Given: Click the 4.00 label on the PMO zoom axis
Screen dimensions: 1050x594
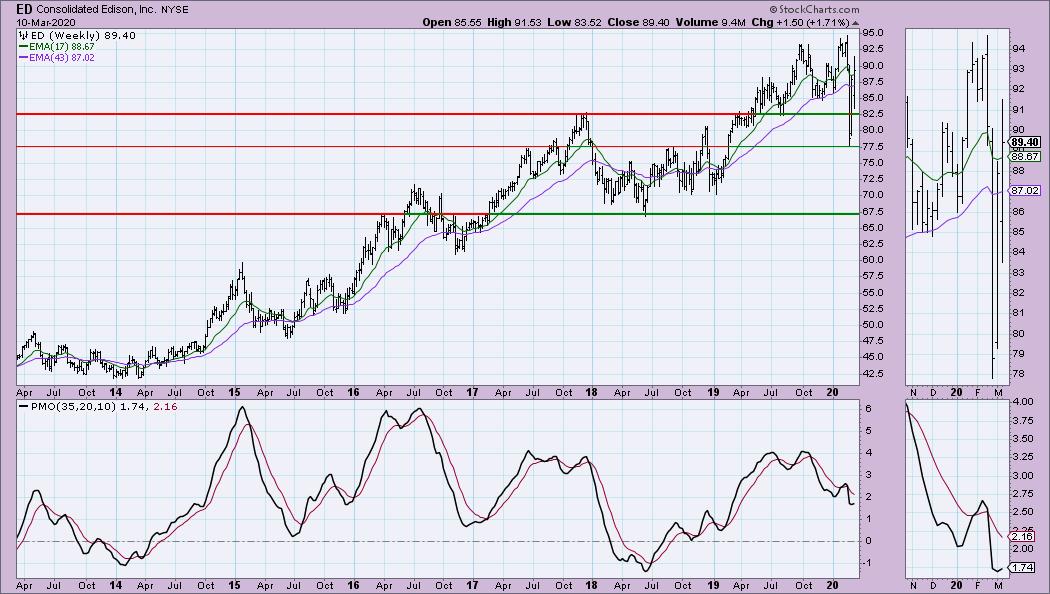Looking at the screenshot, I should pyautogui.click(x=1023, y=402).
